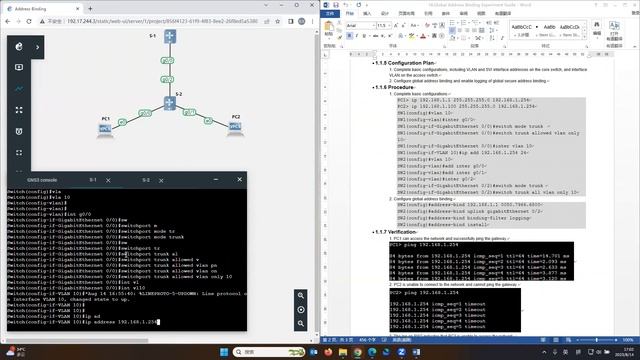Undo last action in Word

pos(346,4)
